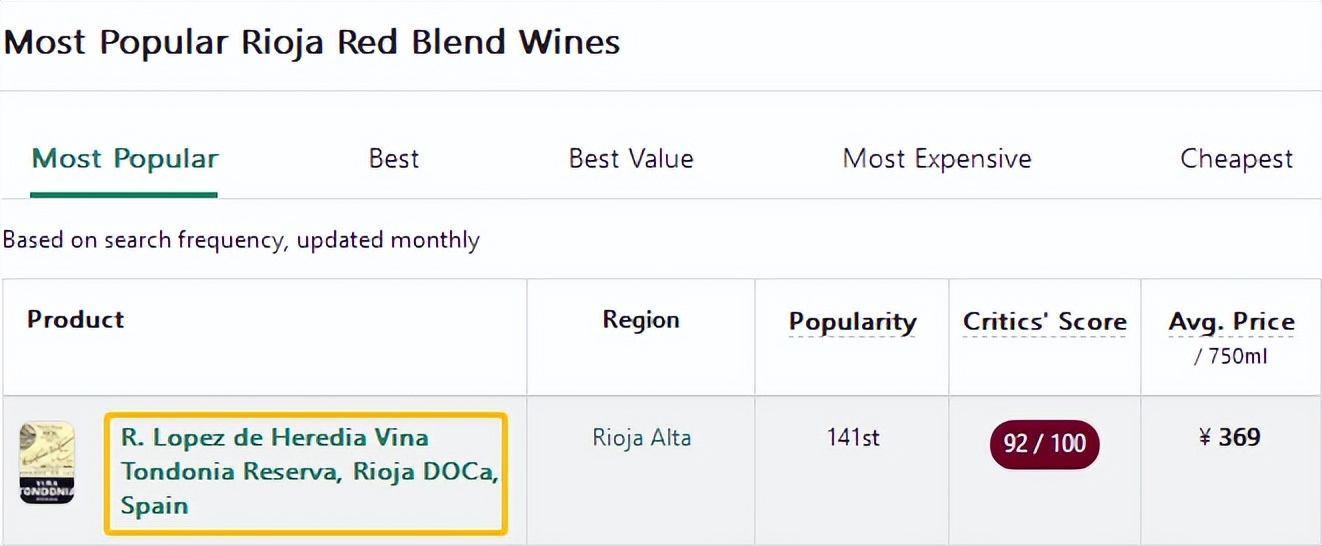Click the Product column header

click(76, 320)
